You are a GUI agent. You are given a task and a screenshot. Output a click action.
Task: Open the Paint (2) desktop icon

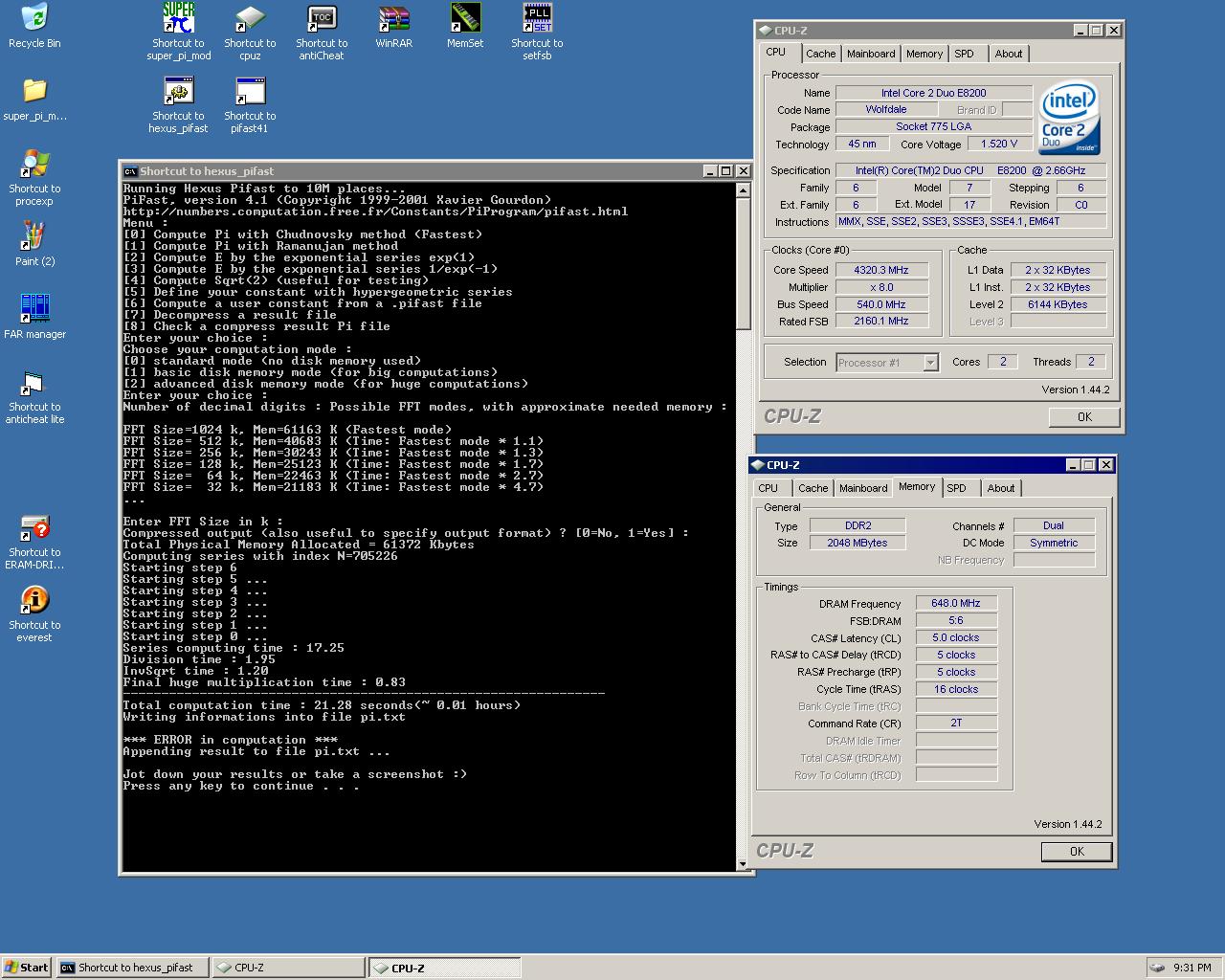pyautogui.click(x=34, y=235)
